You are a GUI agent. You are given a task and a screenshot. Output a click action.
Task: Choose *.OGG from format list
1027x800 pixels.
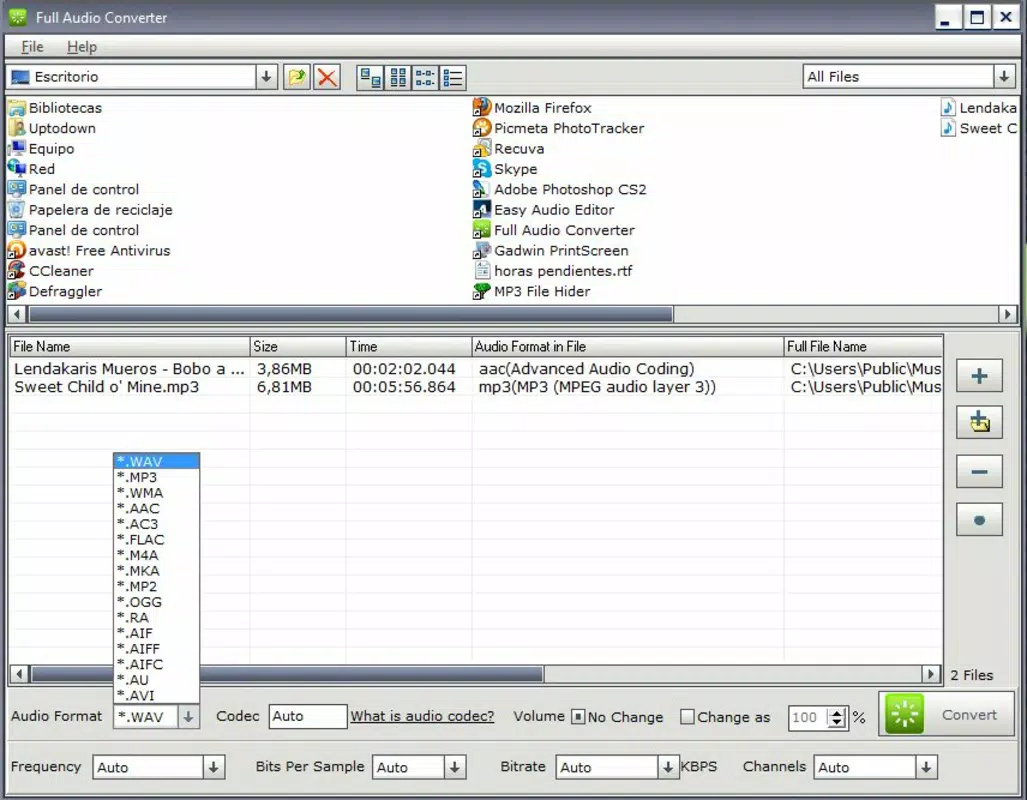157,601
